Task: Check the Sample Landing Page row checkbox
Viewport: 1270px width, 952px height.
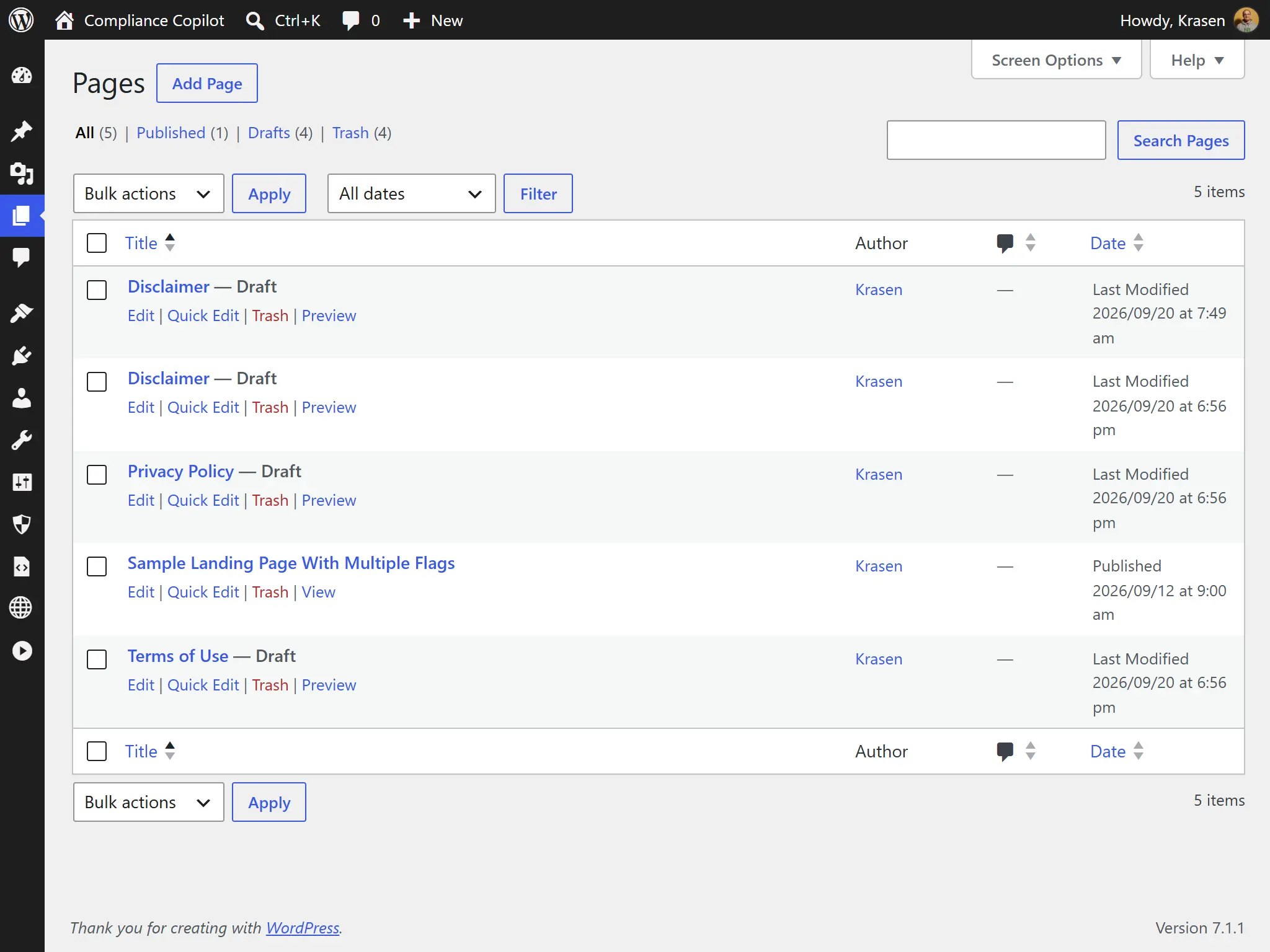Action: 97,566
